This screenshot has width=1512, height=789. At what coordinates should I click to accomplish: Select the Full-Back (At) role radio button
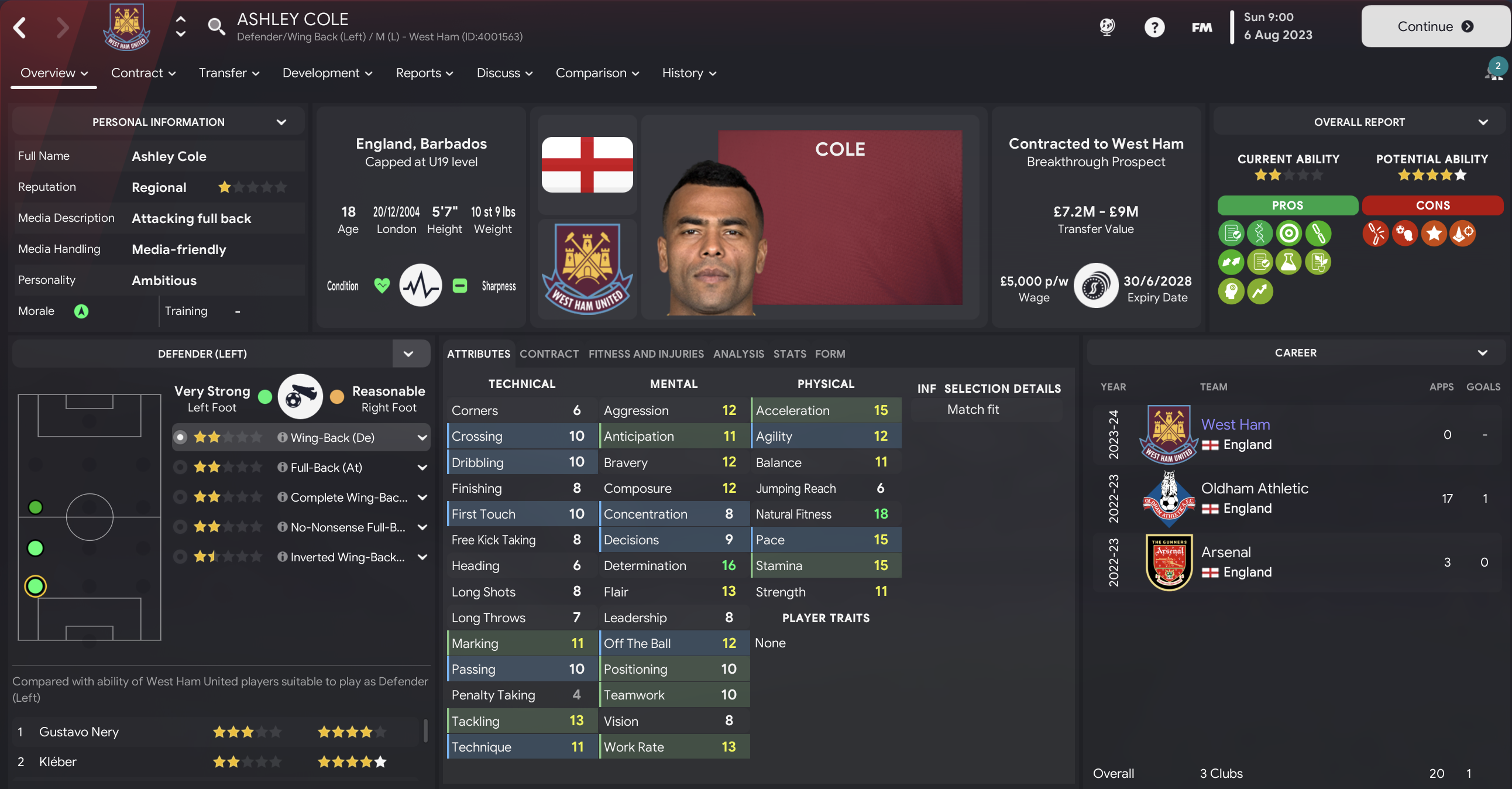point(181,467)
